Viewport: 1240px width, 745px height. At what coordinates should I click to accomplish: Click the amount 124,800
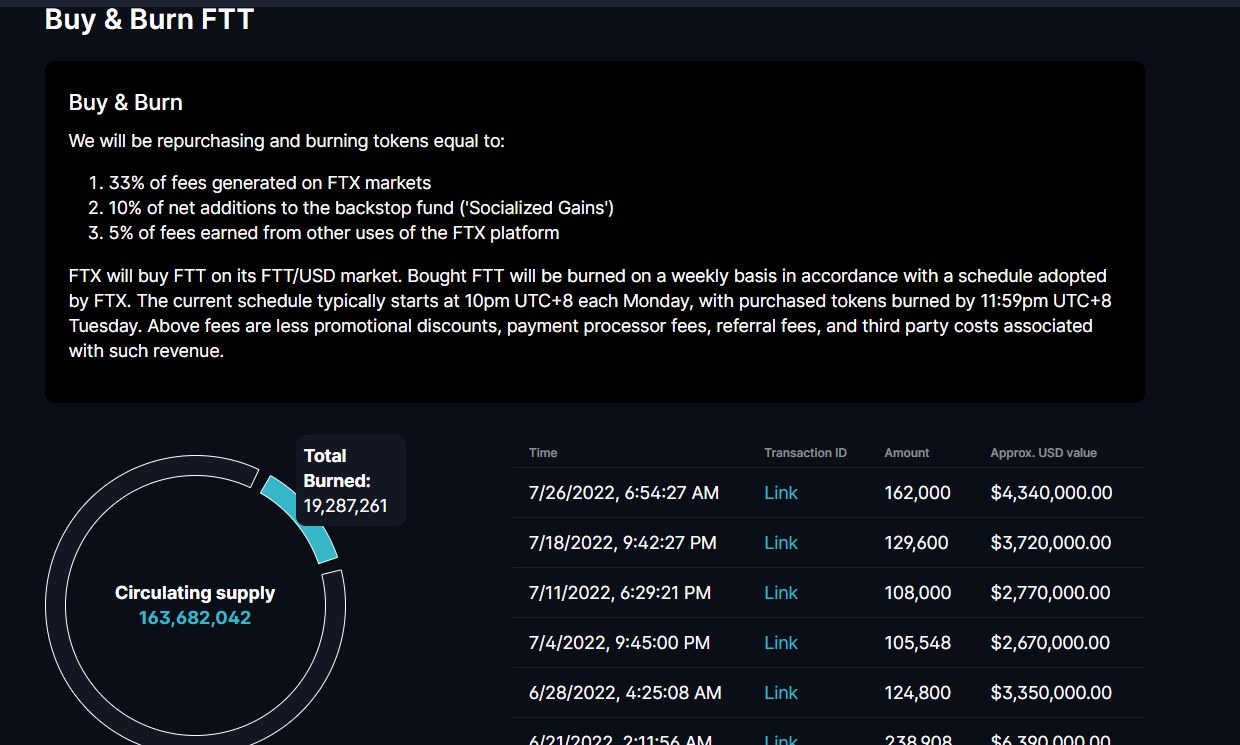918,693
